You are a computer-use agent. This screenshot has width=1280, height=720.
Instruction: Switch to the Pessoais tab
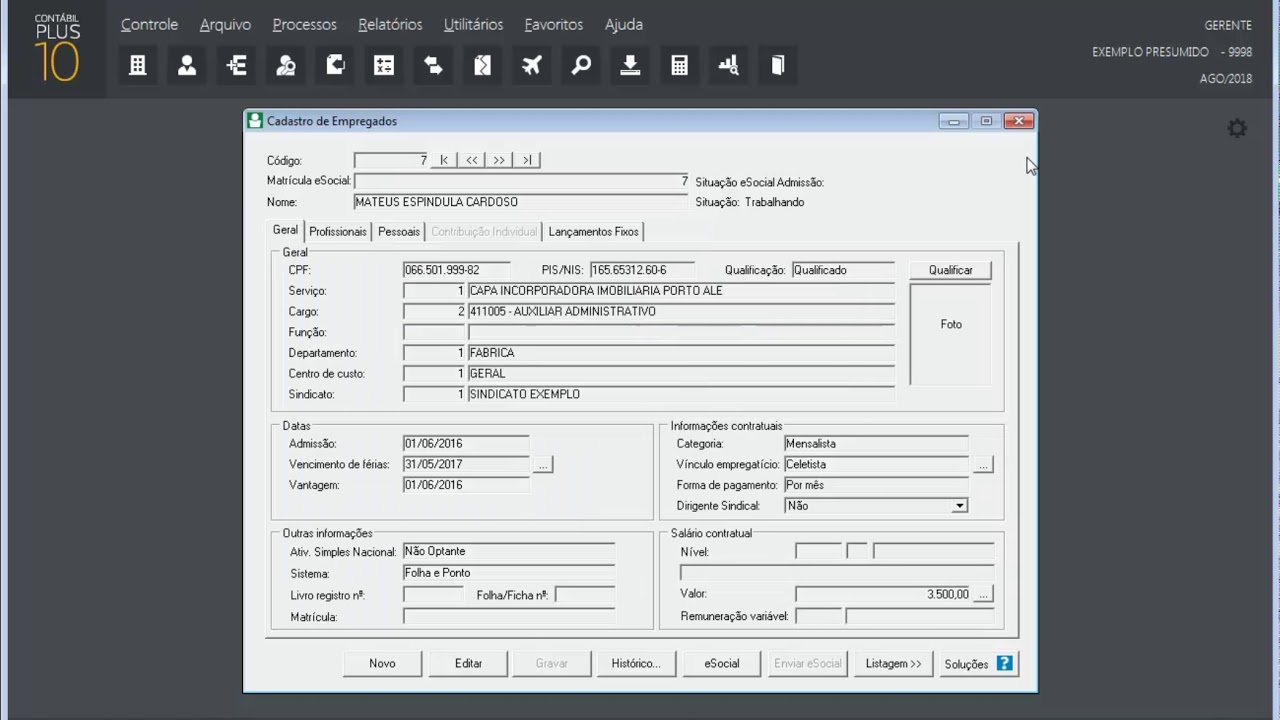(399, 232)
